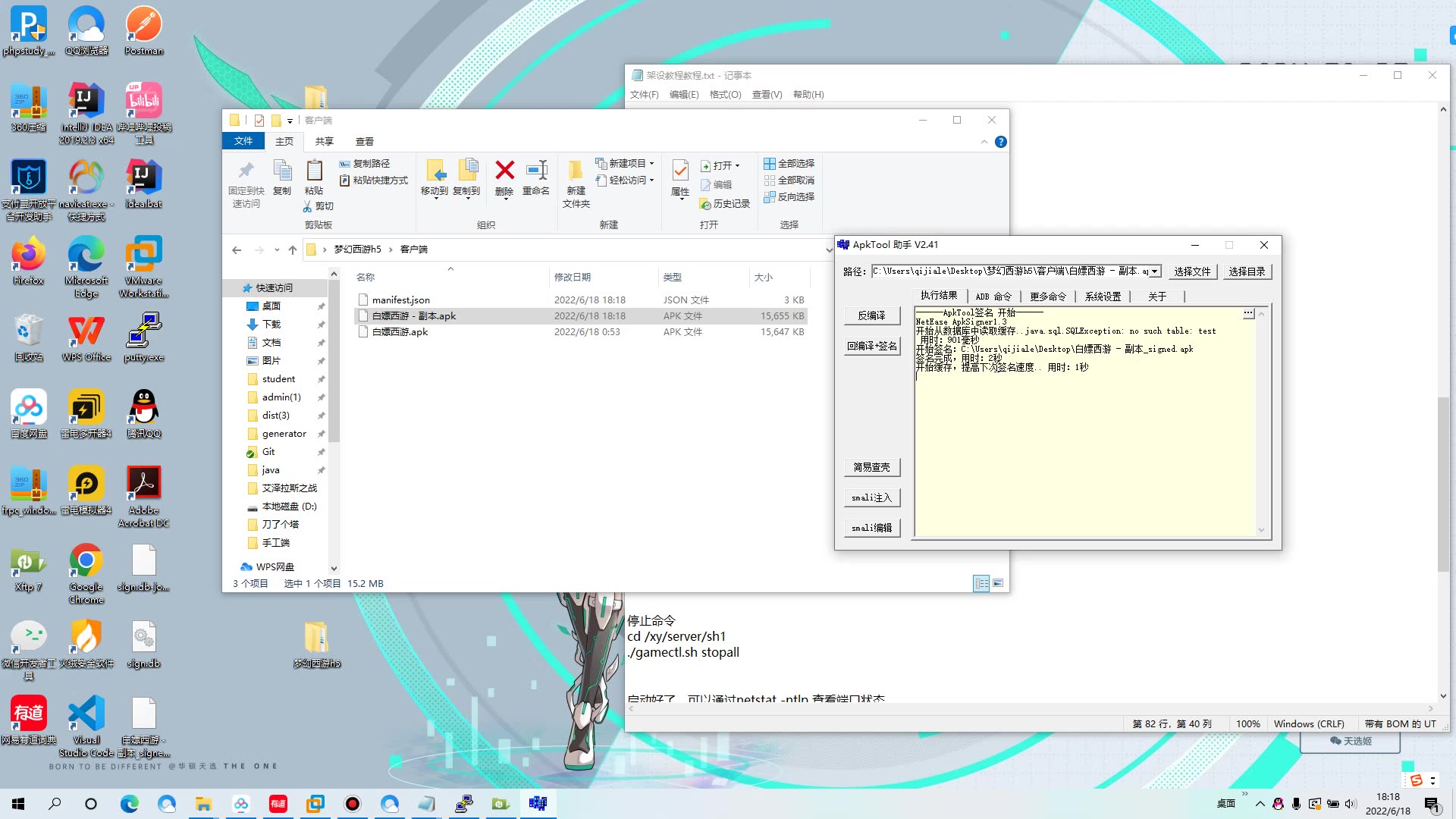Click Select All in Explorer ribbon
This screenshot has width=1456, height=819.
click(x=789, y=164)
